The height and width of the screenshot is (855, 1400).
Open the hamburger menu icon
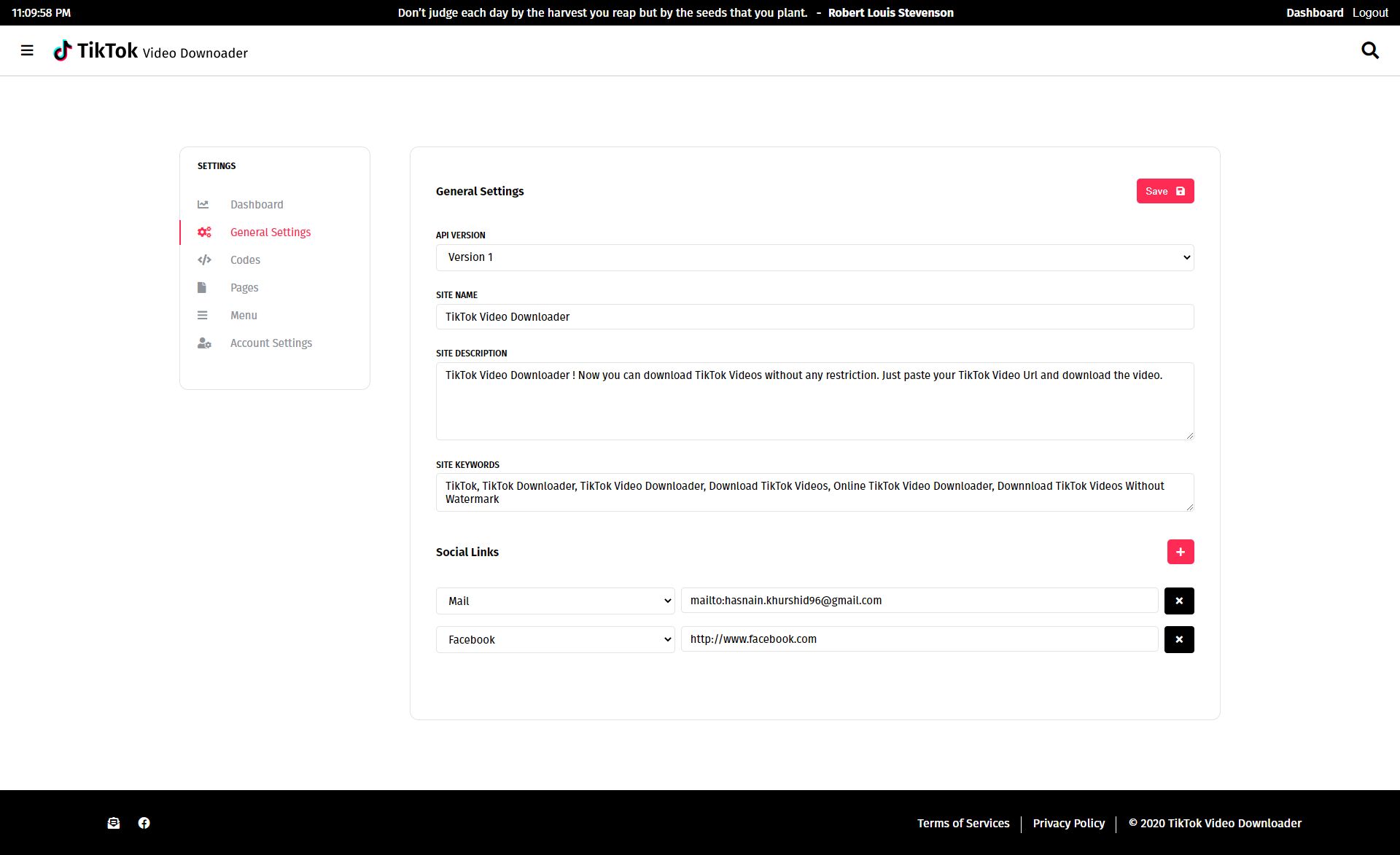click(27, 50)
